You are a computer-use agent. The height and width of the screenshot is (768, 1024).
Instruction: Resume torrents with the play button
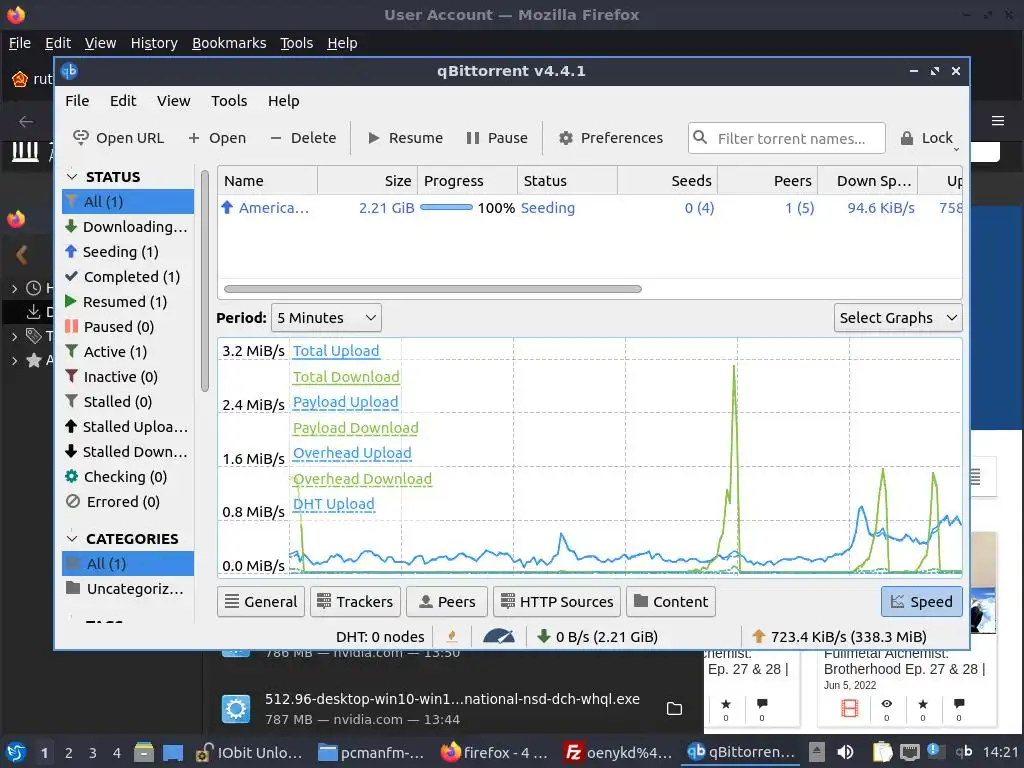click(406, 138)
